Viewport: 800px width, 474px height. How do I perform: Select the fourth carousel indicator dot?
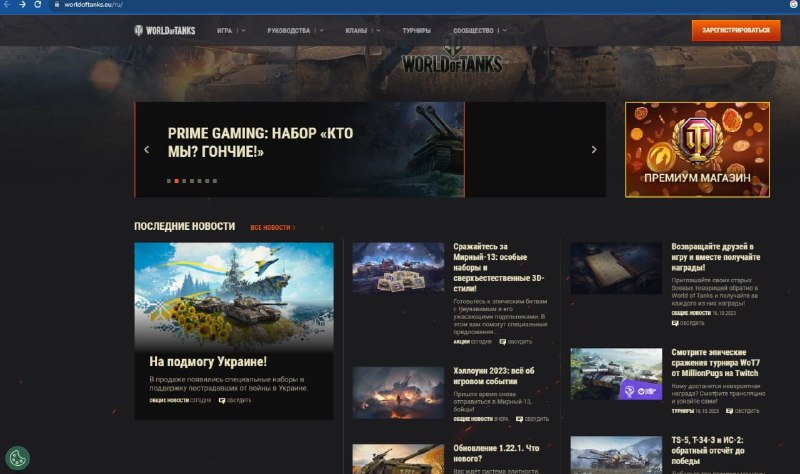click(192, 181)
